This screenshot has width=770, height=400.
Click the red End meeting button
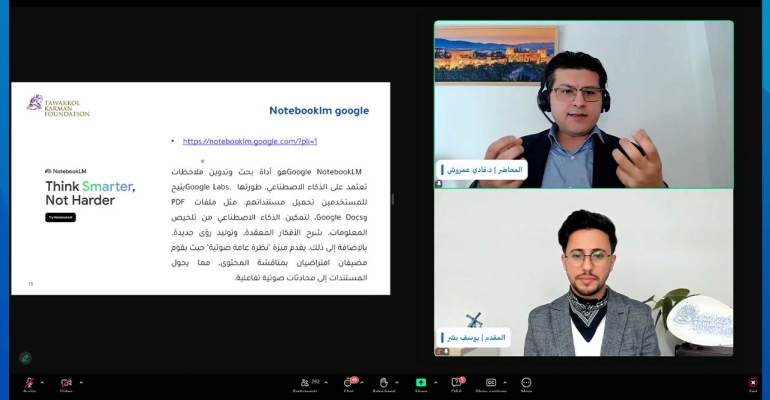click(753, 382)
